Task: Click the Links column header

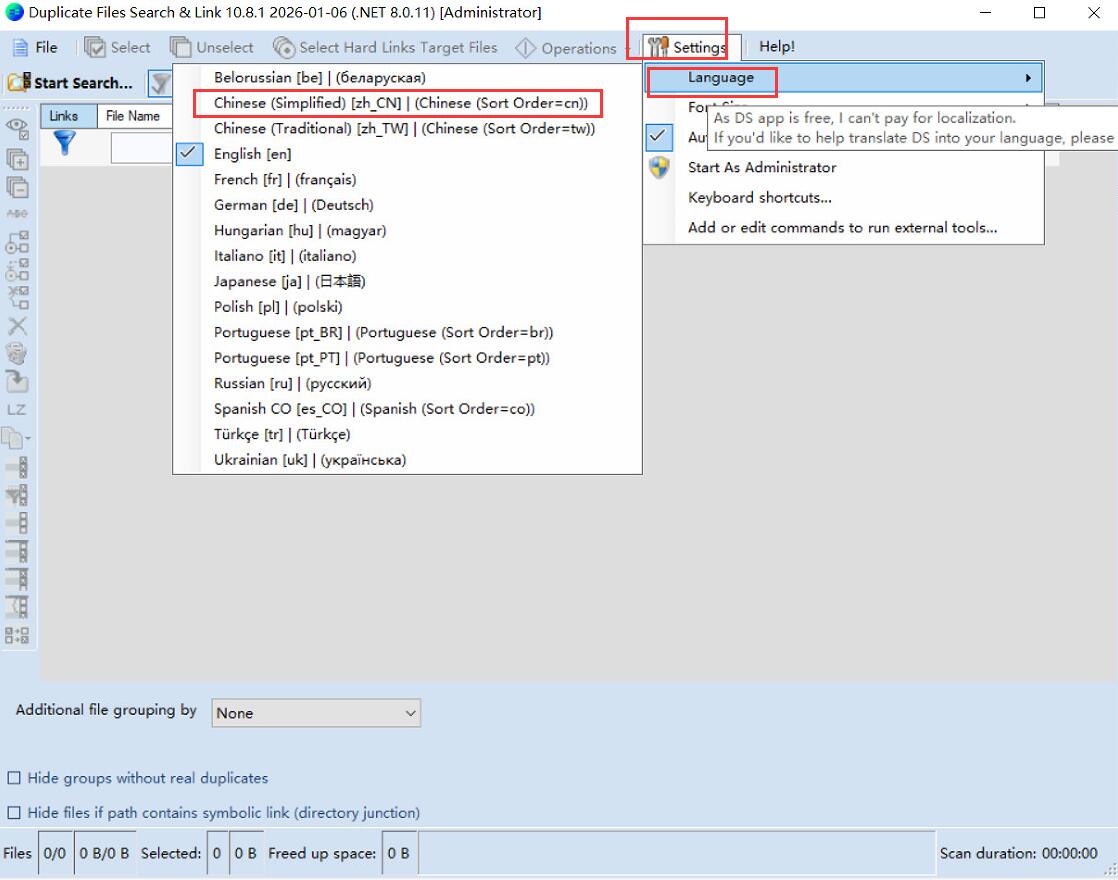Action: 68,116
